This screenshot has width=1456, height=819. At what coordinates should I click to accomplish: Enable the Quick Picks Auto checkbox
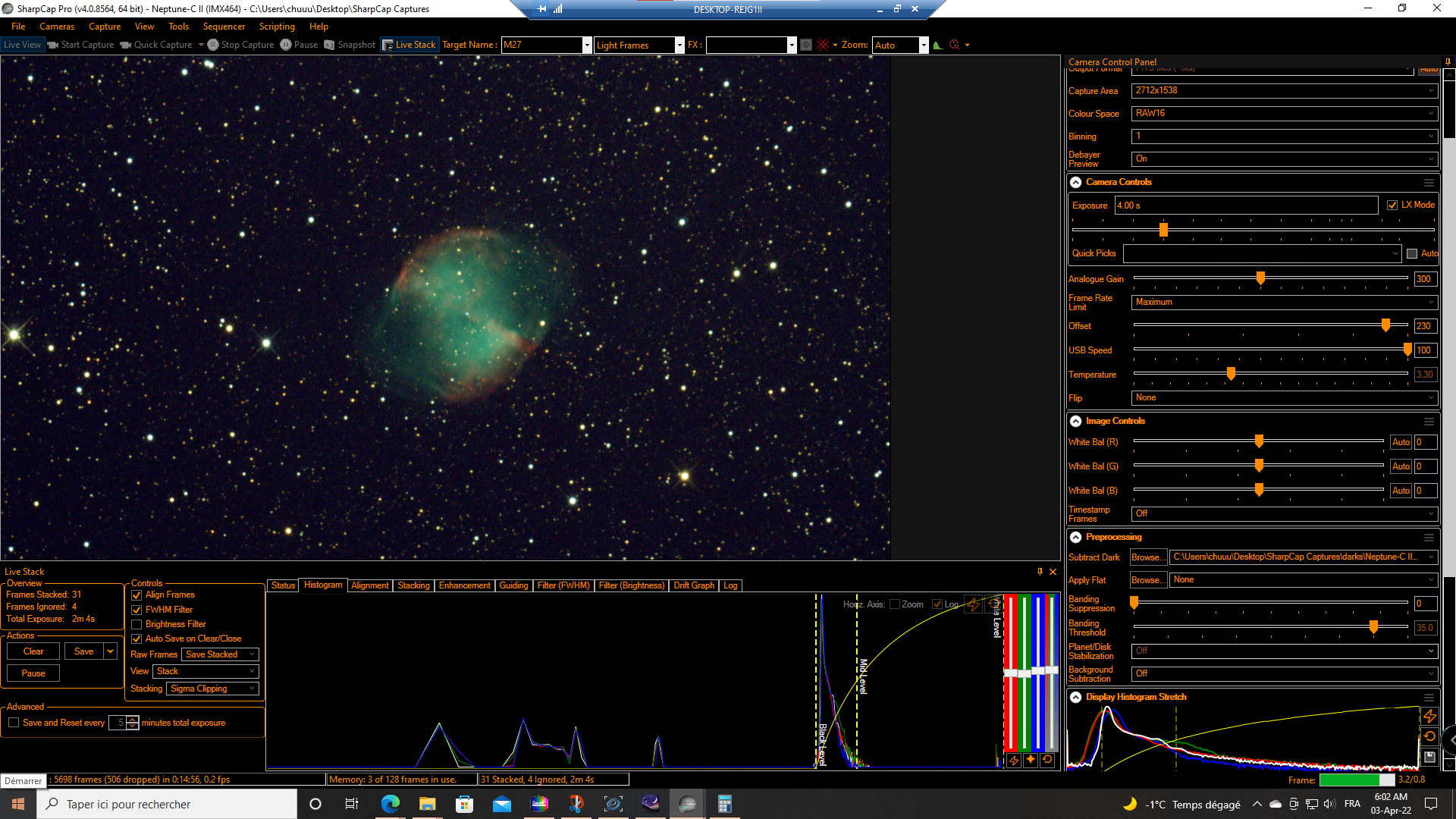click(1412, 253)
